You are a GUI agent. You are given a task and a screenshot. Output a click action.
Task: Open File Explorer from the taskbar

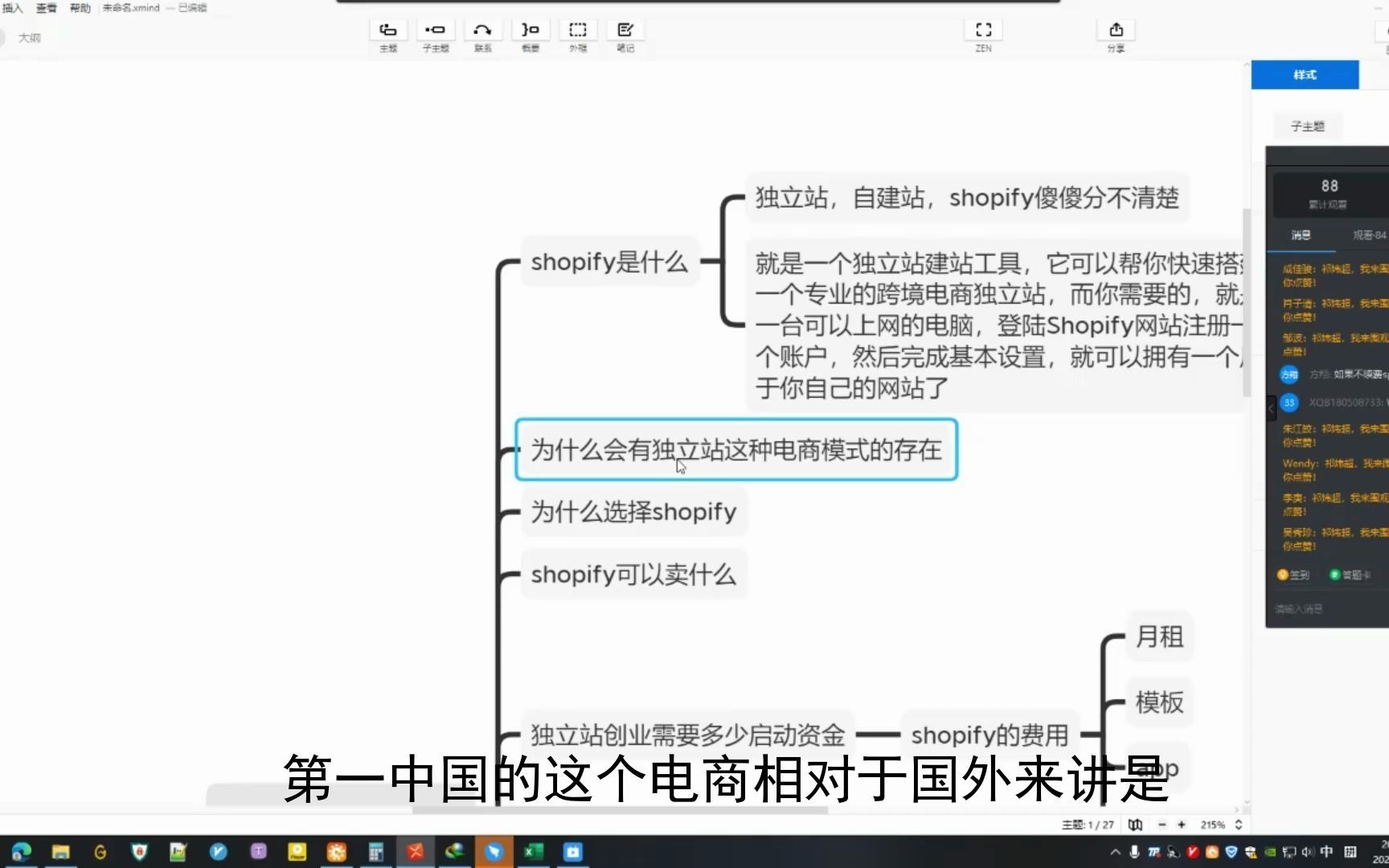60,852
